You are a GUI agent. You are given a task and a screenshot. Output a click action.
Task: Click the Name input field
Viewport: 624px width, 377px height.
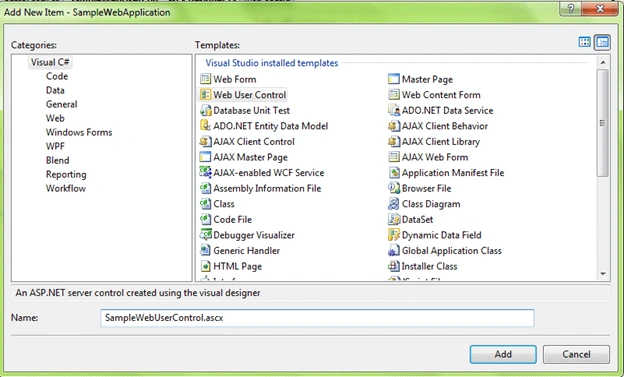click(317, 318)
